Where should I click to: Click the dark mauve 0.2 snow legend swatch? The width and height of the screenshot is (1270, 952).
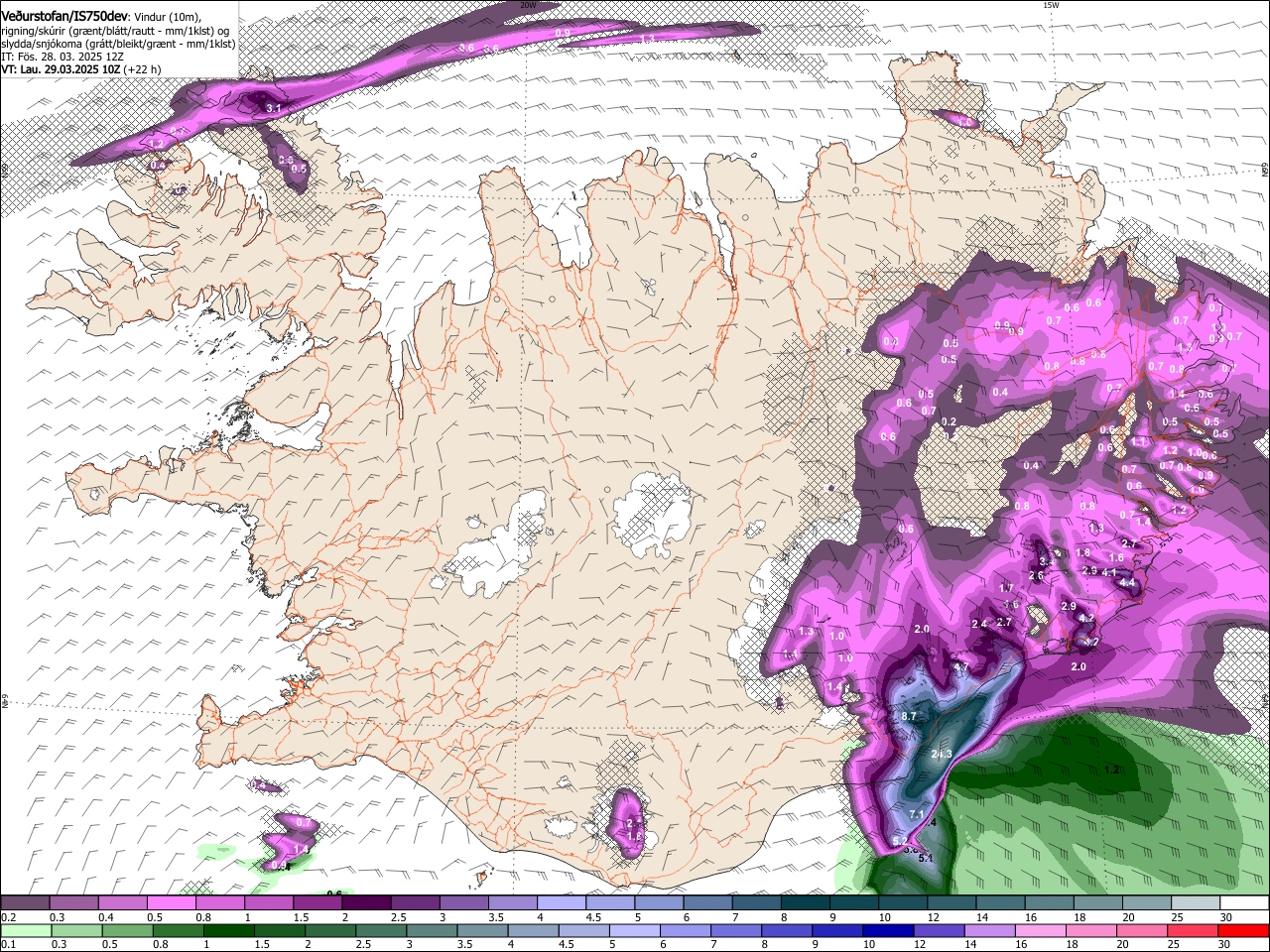click(24, 903)
